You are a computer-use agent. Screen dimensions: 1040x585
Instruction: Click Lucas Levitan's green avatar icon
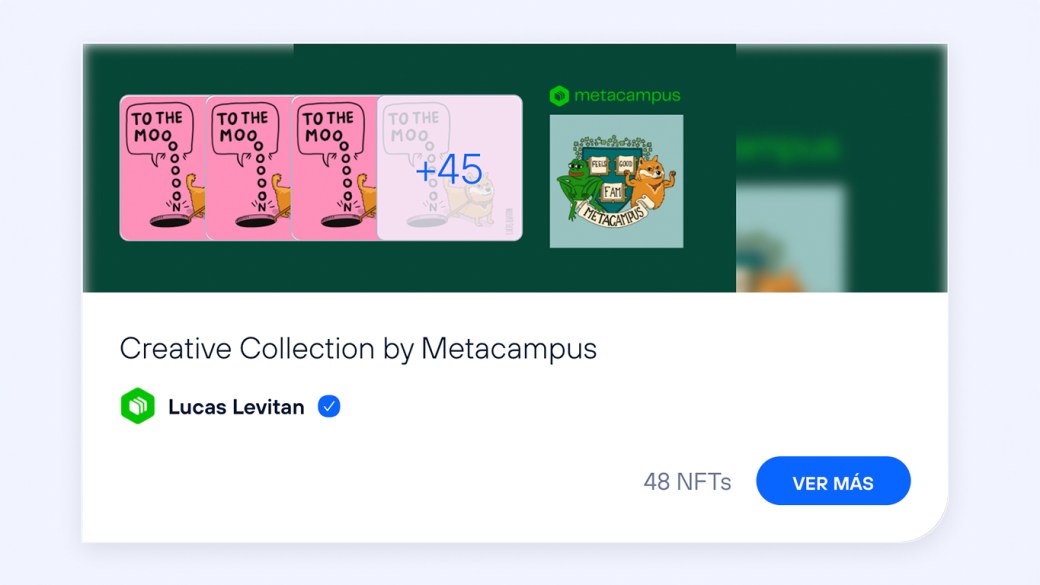(x=137, y=406)
